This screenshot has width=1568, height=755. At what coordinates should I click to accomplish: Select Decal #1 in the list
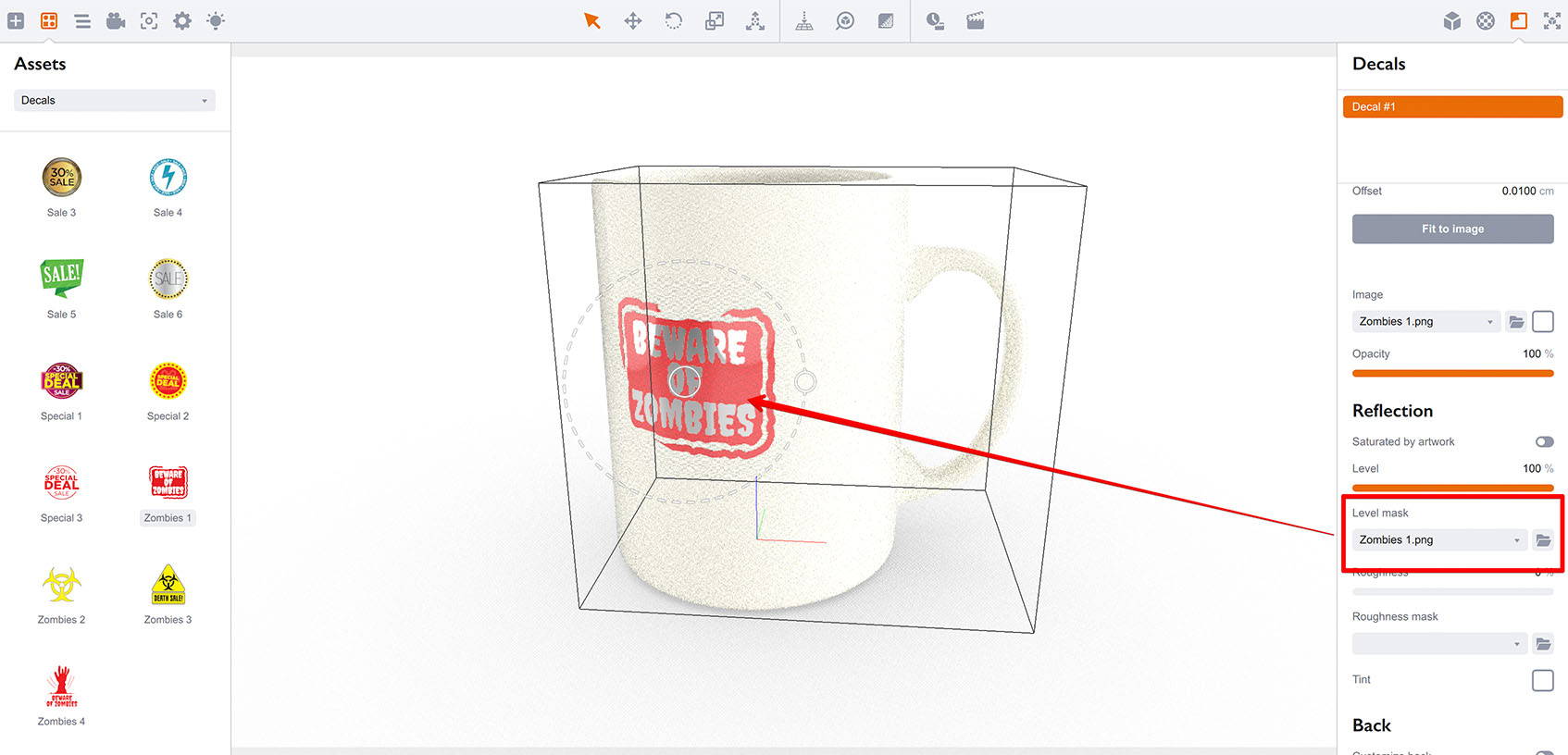pyautogui.click(x=1452, y=107)
